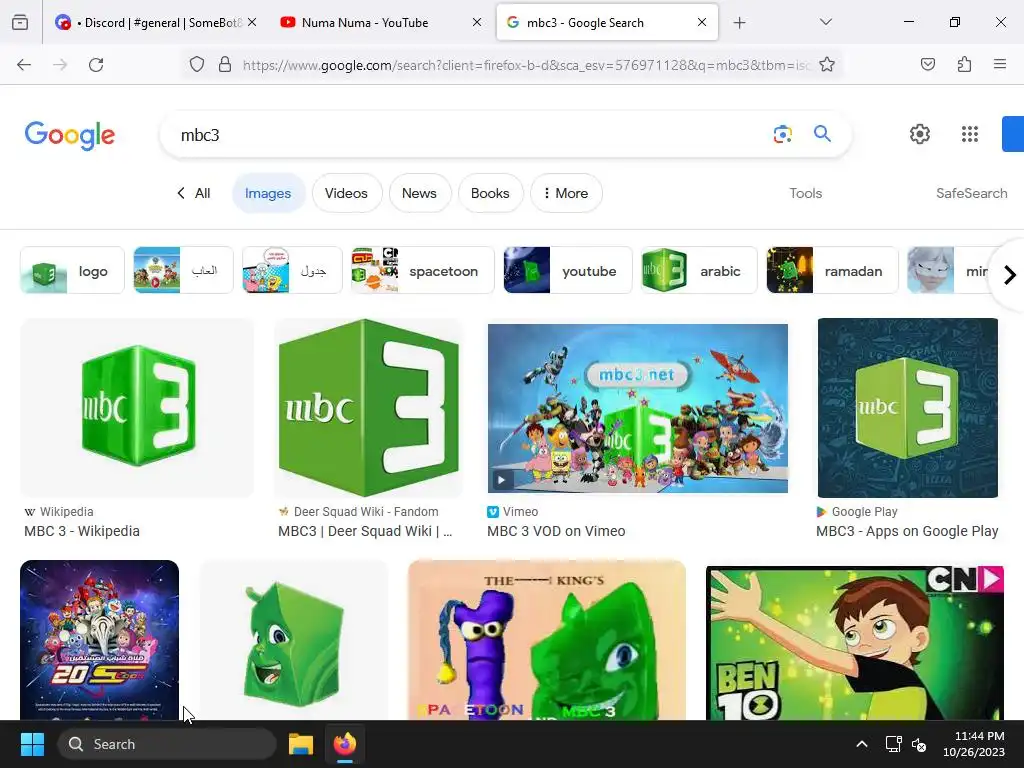1024x768 pixels.
Task: Open the Google apps grid
Action: point(970,134)
